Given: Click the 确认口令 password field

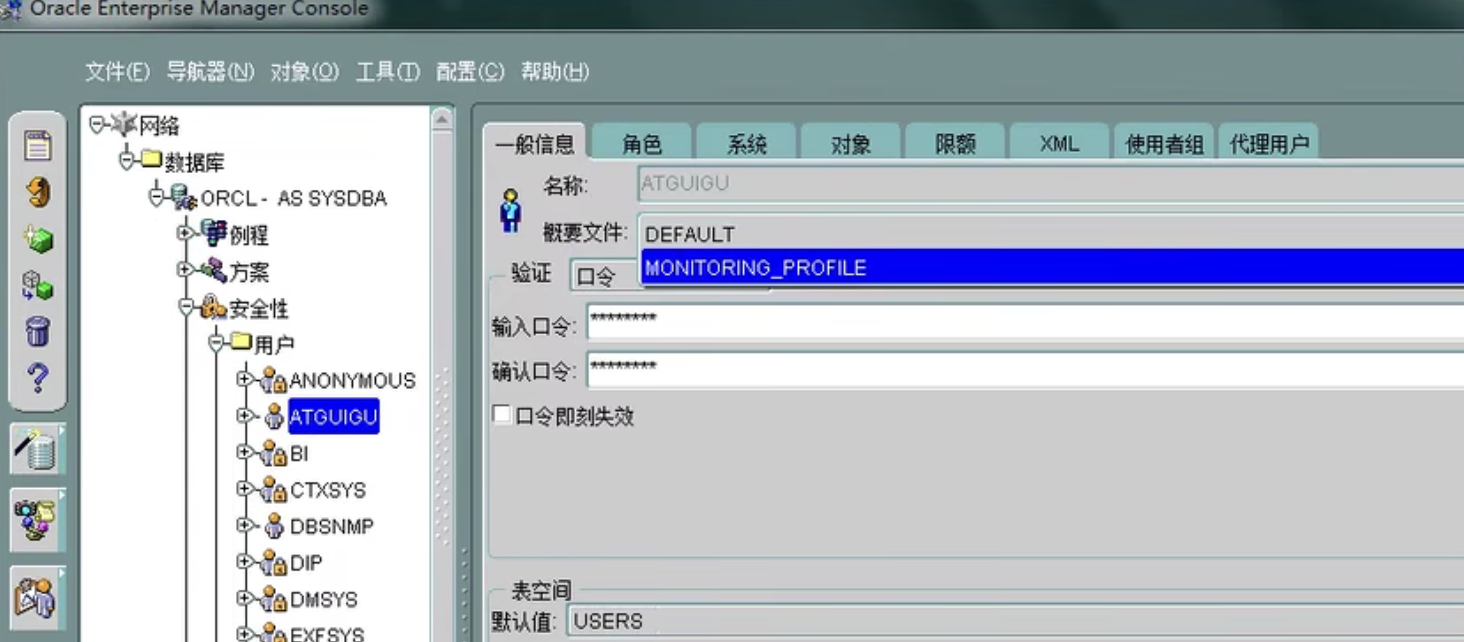Looking at the screenshot, I should point(1025,369).
